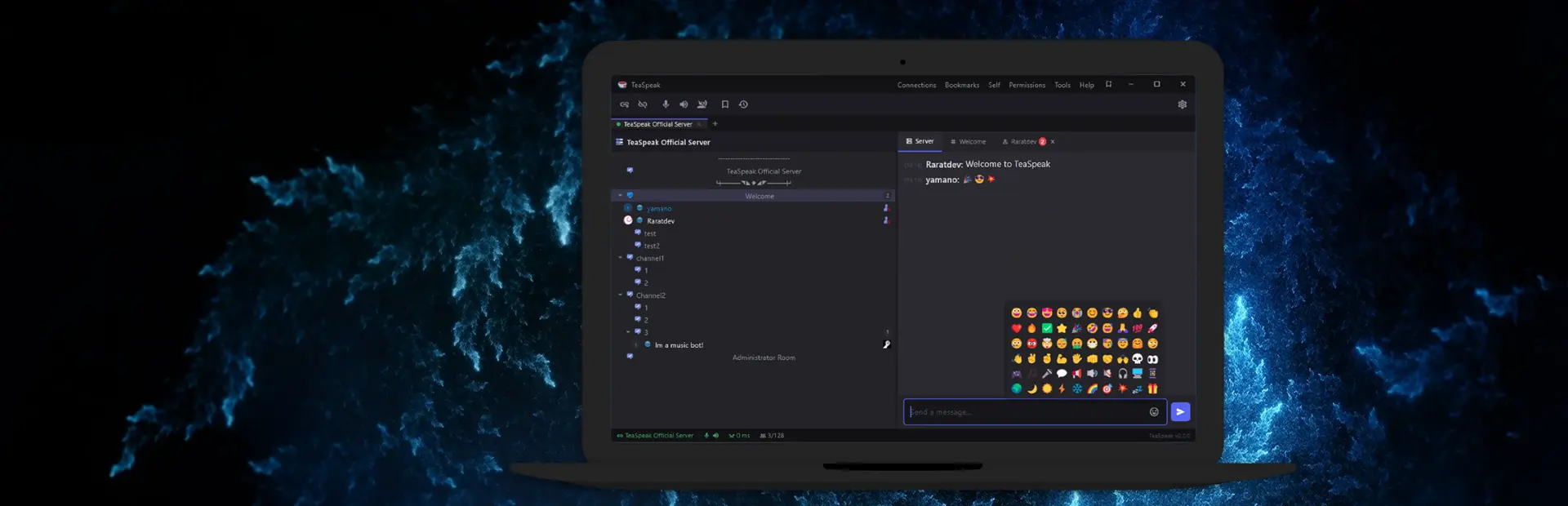Open the Tools menu
This screenshot has width=1568, height=506.
pyautogui.click(x=1062, y=85)
